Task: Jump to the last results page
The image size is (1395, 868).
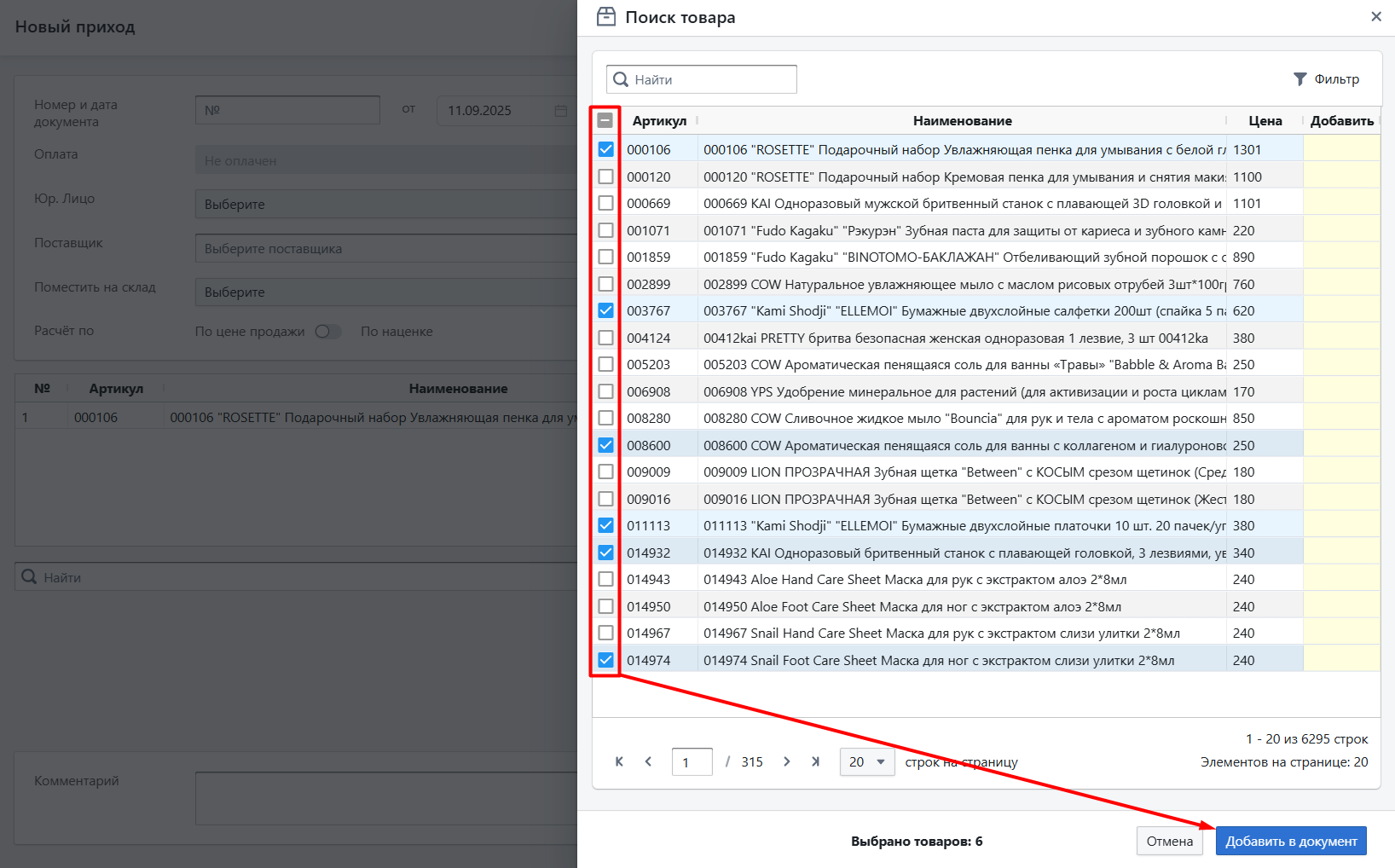Action: (815, 761)
